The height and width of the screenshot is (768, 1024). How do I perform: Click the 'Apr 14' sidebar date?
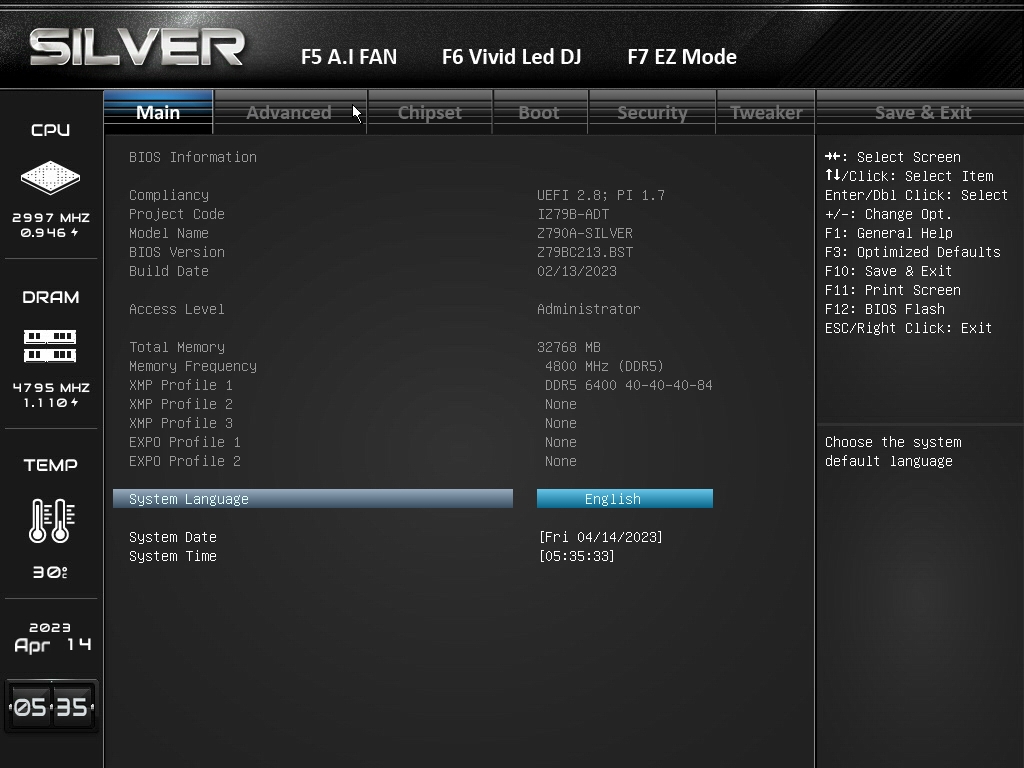(x=52, y=645)
